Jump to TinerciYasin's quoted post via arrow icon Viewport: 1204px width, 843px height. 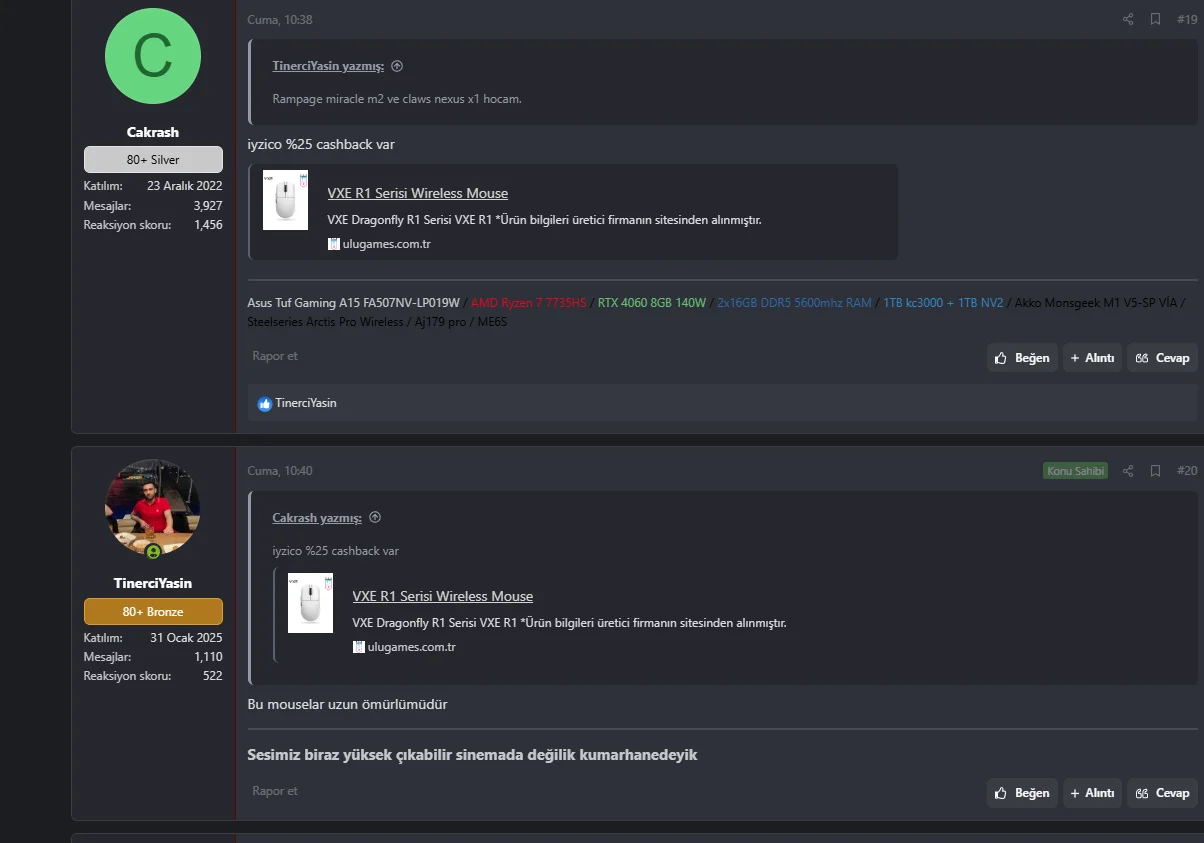pos(397,66)
